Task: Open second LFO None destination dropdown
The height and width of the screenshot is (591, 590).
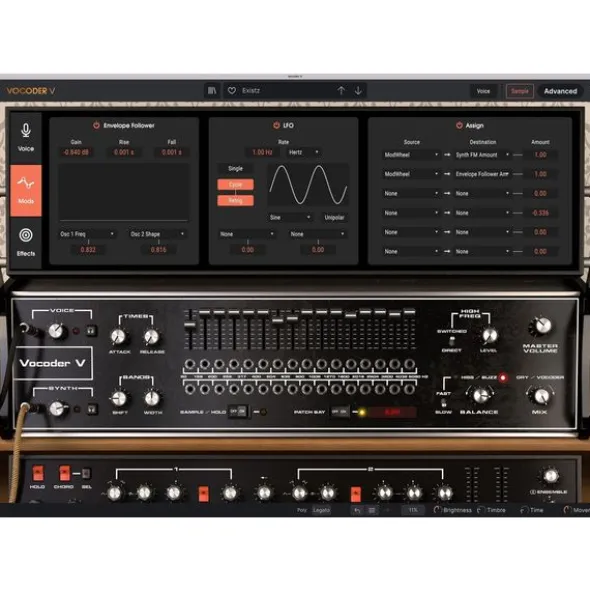Action: [x=317, y=234]
